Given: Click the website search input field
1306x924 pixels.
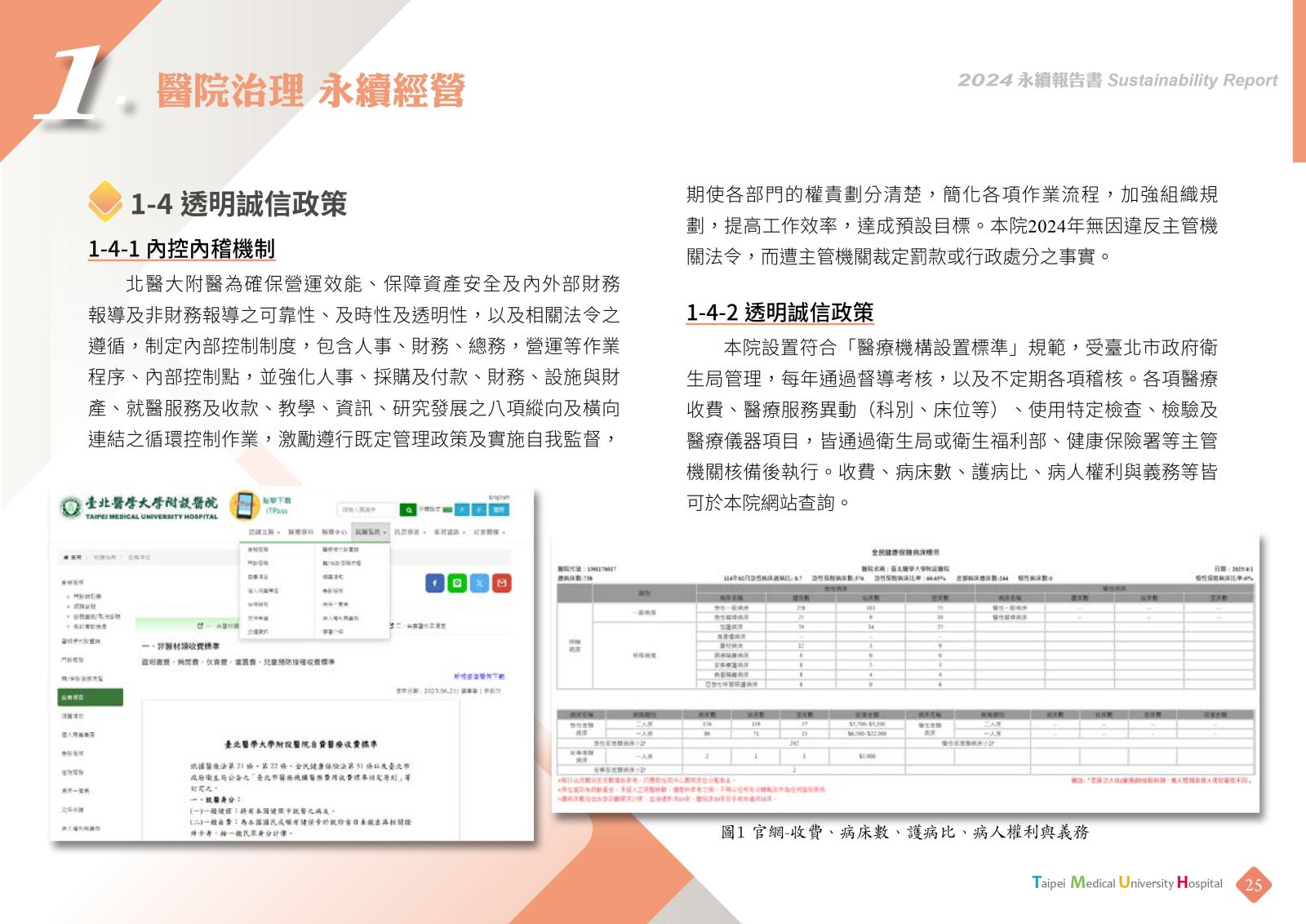Looking at the screenshot, I should (x=367, y=509).
